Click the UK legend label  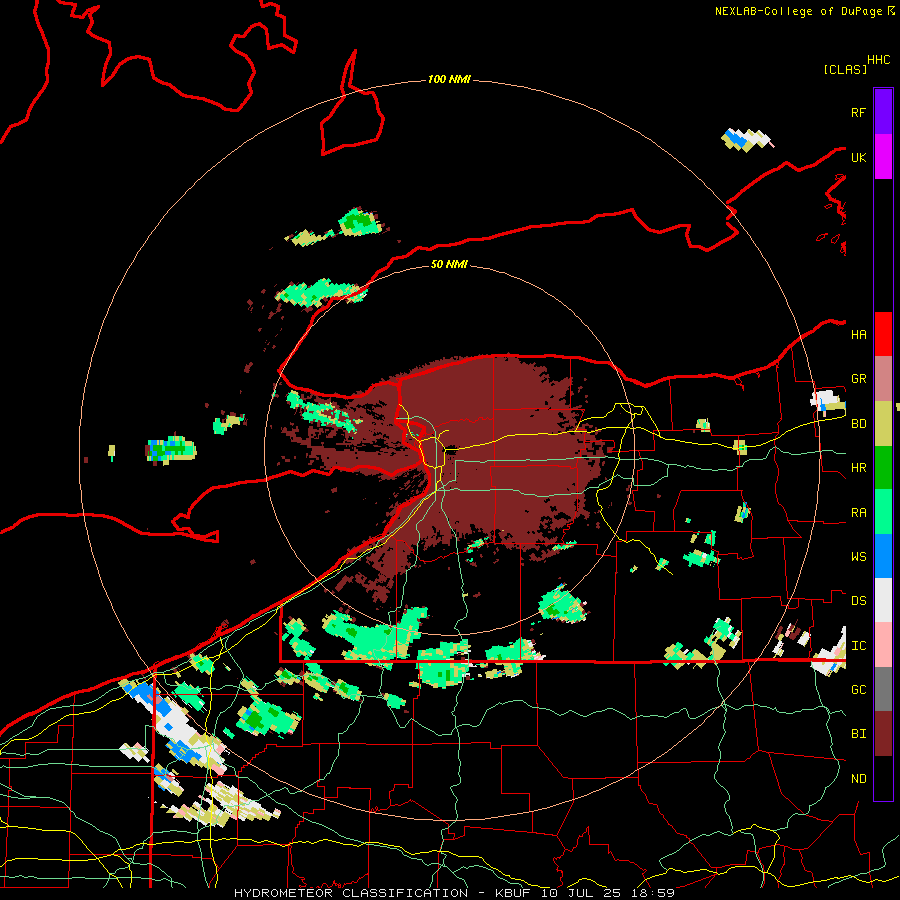click(858, 157)
